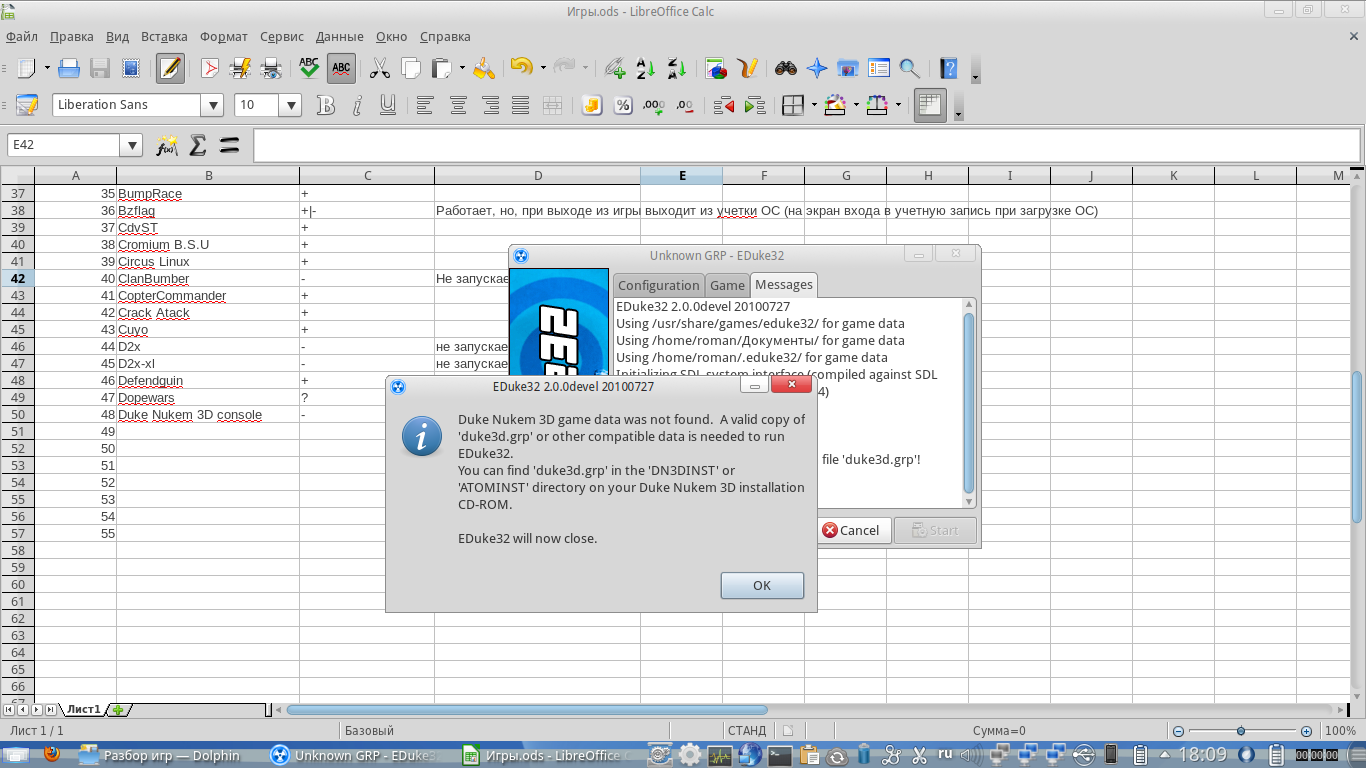1366x768 pixels.
Task: Open the Navigator star icon
Action: tap(817, 68)
